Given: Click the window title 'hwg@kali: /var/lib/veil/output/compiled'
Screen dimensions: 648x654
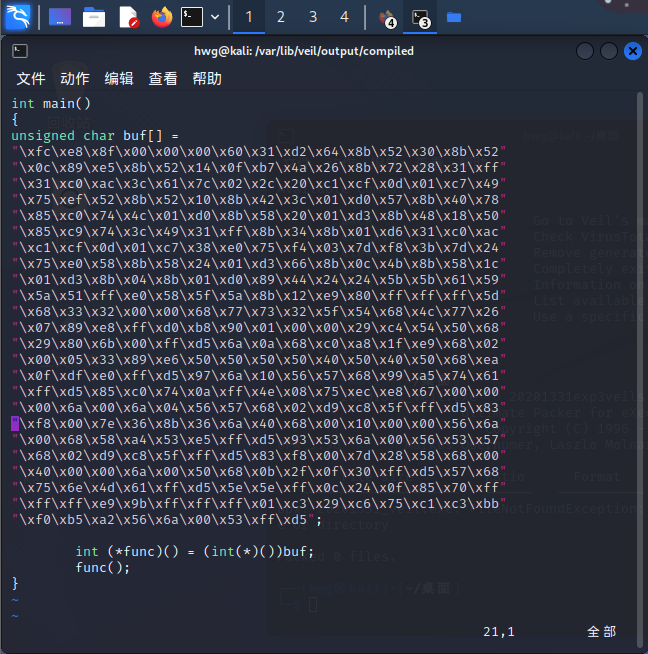Looking at the screenshot, I should [x=304, y=51].
